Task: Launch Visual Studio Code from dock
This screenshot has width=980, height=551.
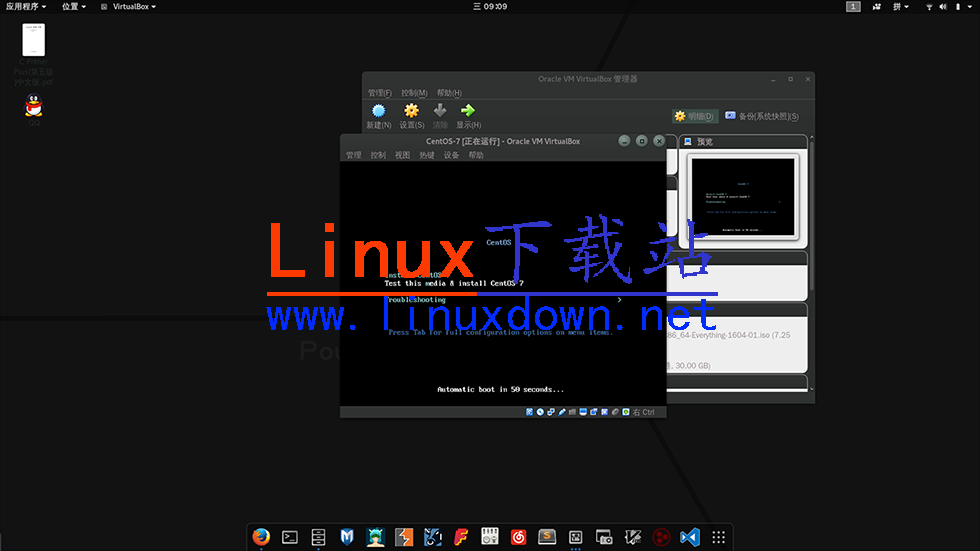Action: tap(690, 537)
